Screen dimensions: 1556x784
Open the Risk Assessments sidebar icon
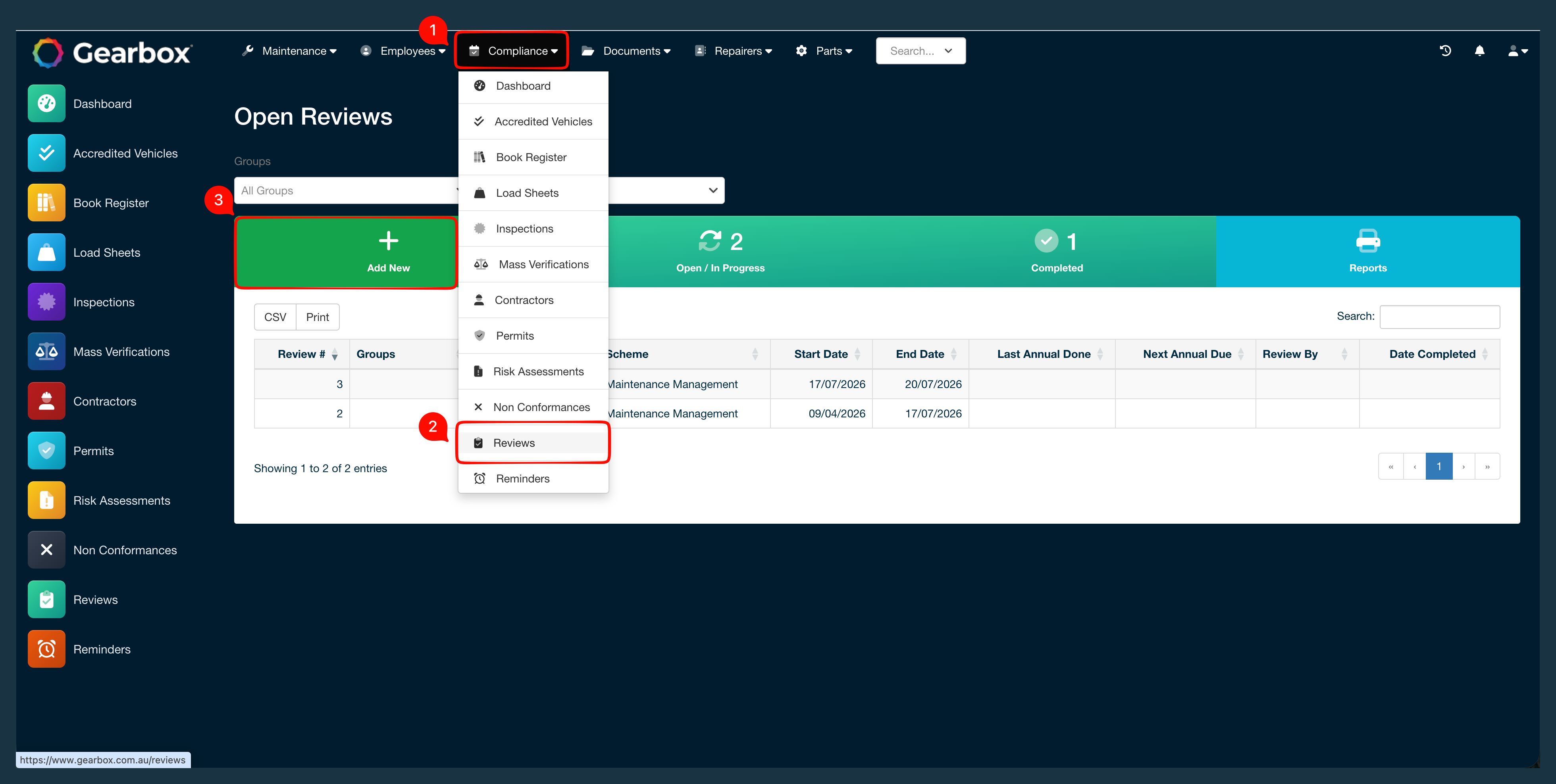tap(46, 500)
